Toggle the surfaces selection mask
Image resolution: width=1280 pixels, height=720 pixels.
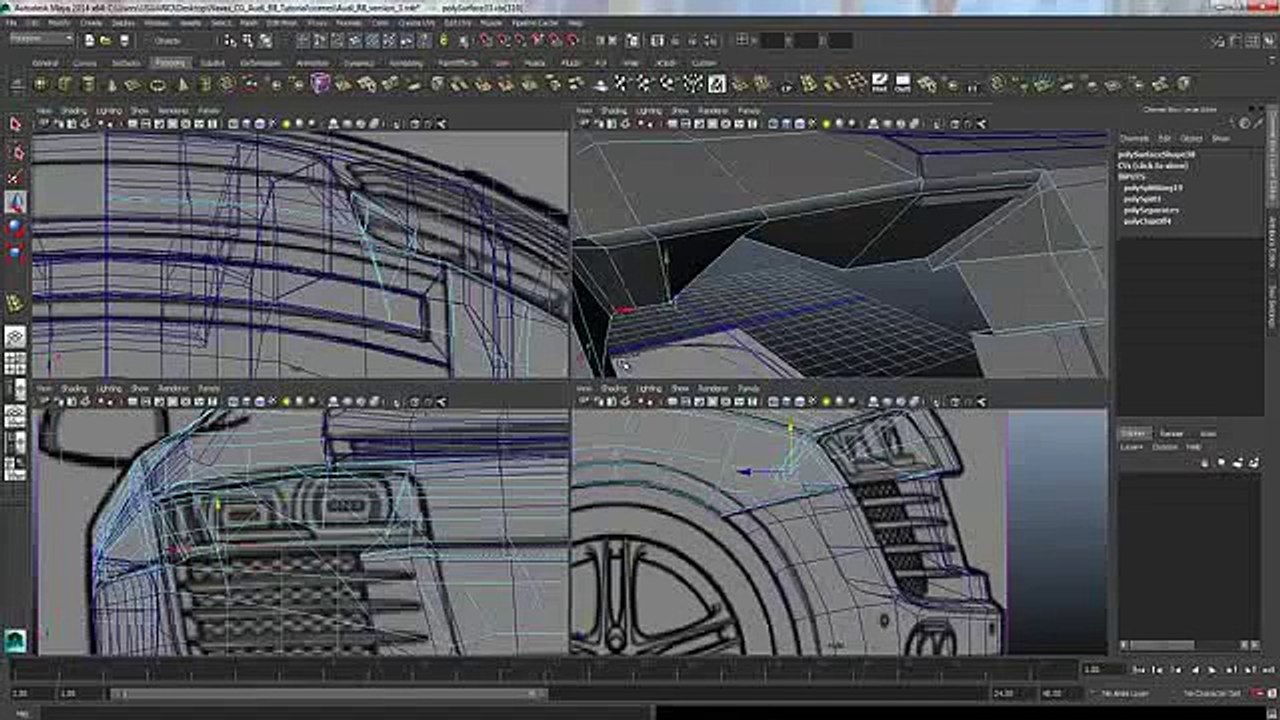[355, 40]
